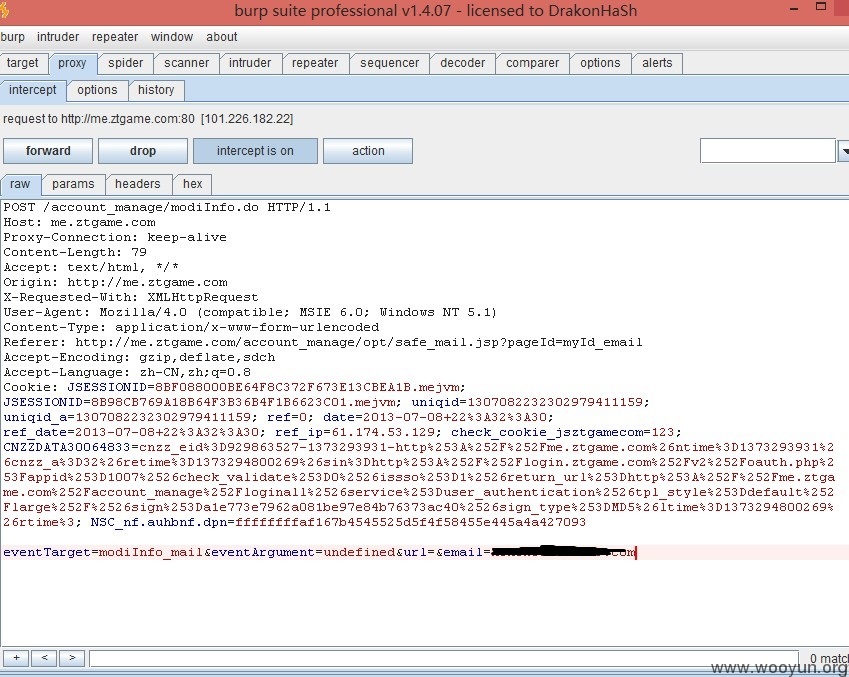Click the POST /account_manage/modiInfo.do request line
This screenshot has height=677, width=849.
pos(167,207)
